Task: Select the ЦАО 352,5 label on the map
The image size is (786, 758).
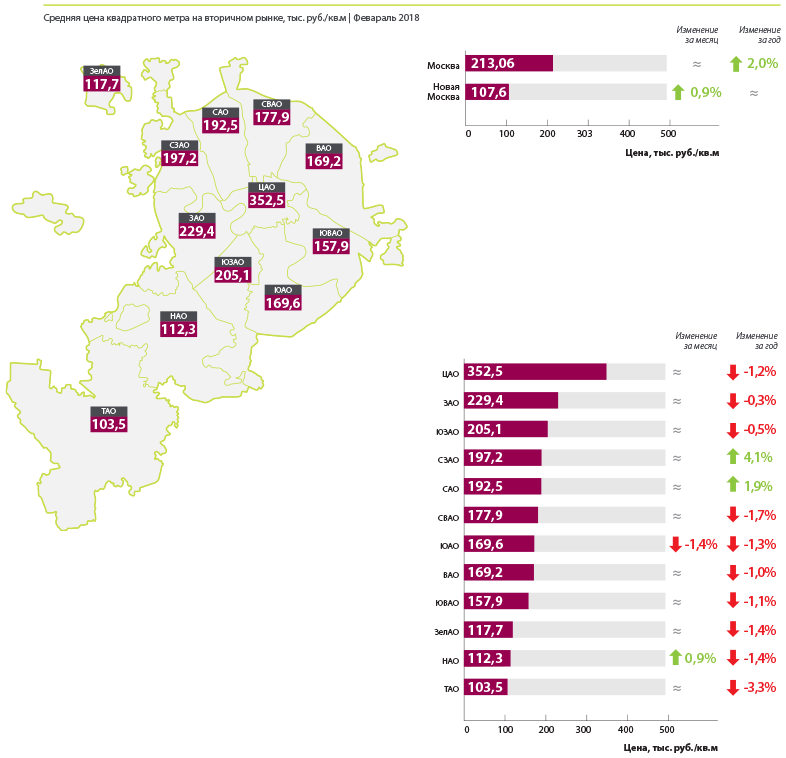Action: coord(267,195)
